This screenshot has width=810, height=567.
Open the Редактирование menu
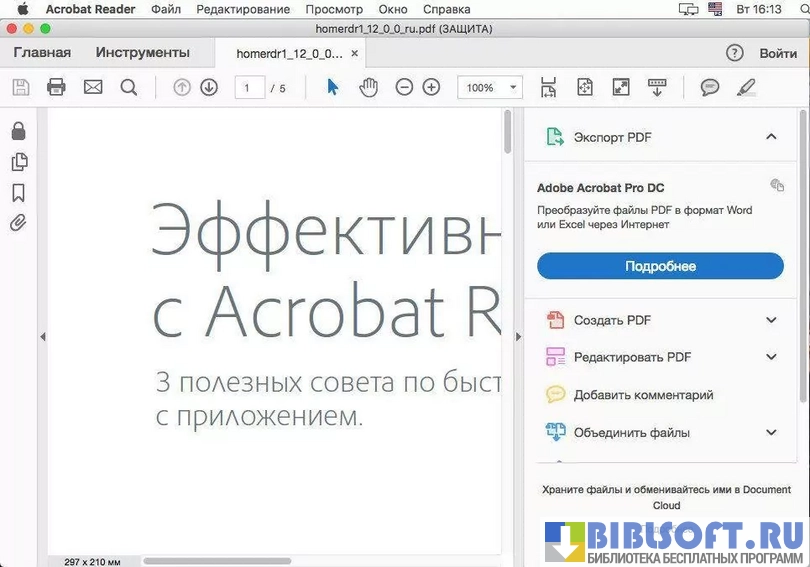[x=243, y=9]
